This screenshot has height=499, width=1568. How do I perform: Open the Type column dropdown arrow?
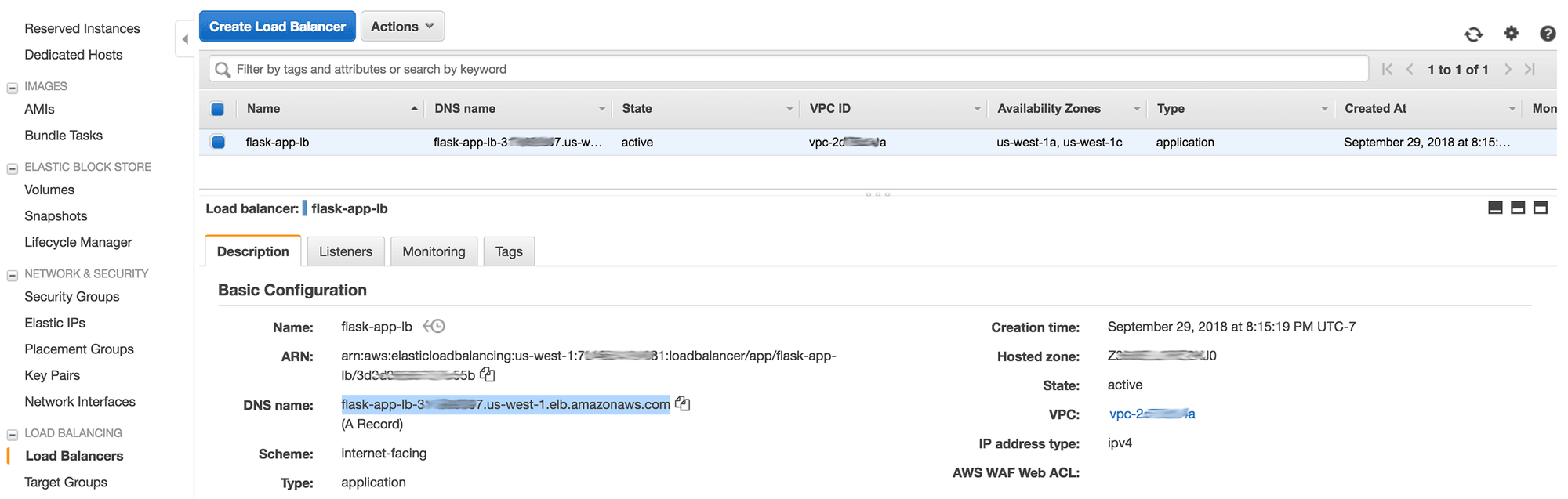pyautogui.click(x=1324, y=109)
